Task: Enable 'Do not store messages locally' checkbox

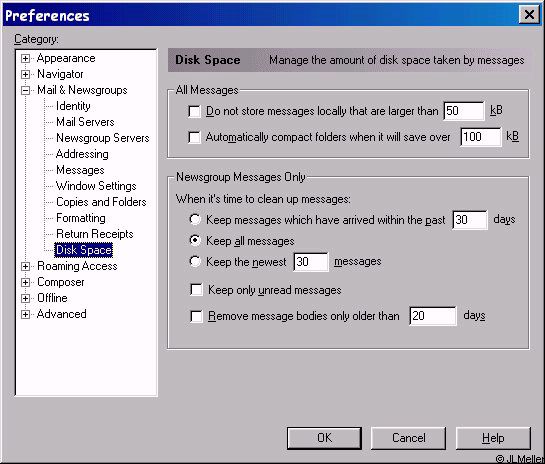Action: [194, 112]
